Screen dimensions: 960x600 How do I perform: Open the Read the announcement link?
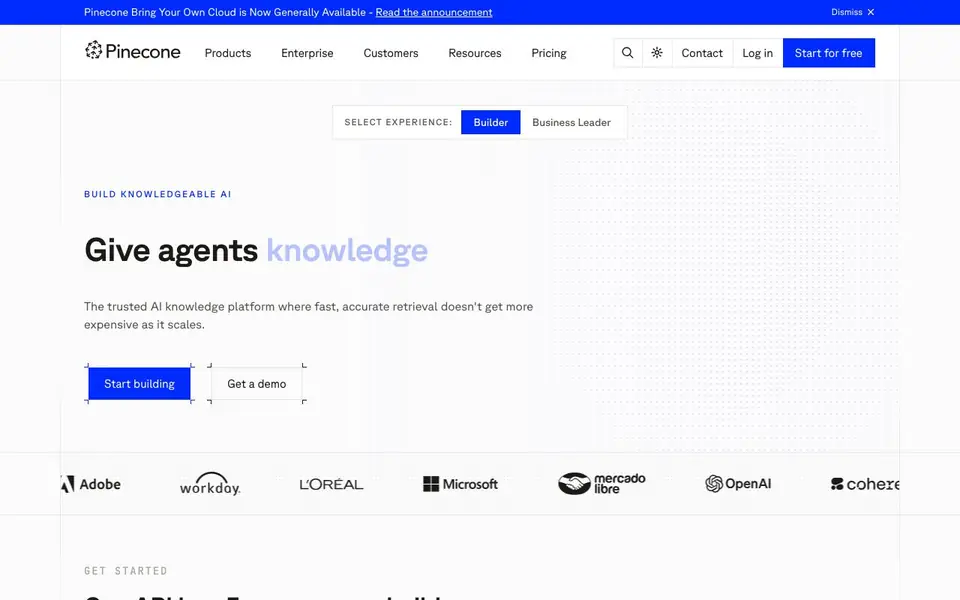coord(433,12)
